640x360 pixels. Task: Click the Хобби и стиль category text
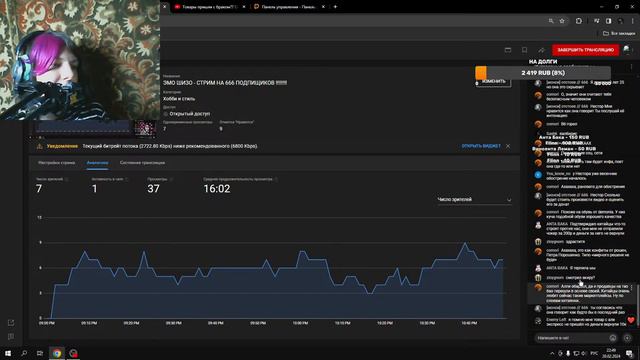[x=179, y=99]
